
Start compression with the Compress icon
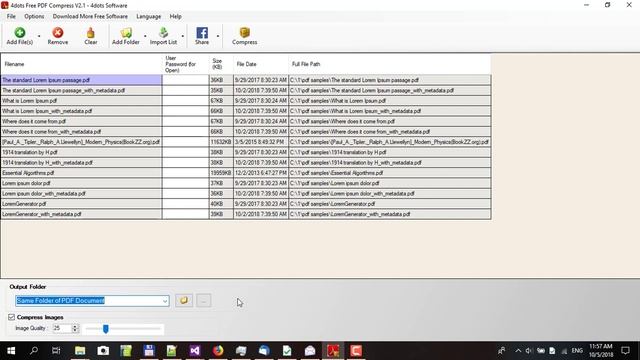[244, 33]
